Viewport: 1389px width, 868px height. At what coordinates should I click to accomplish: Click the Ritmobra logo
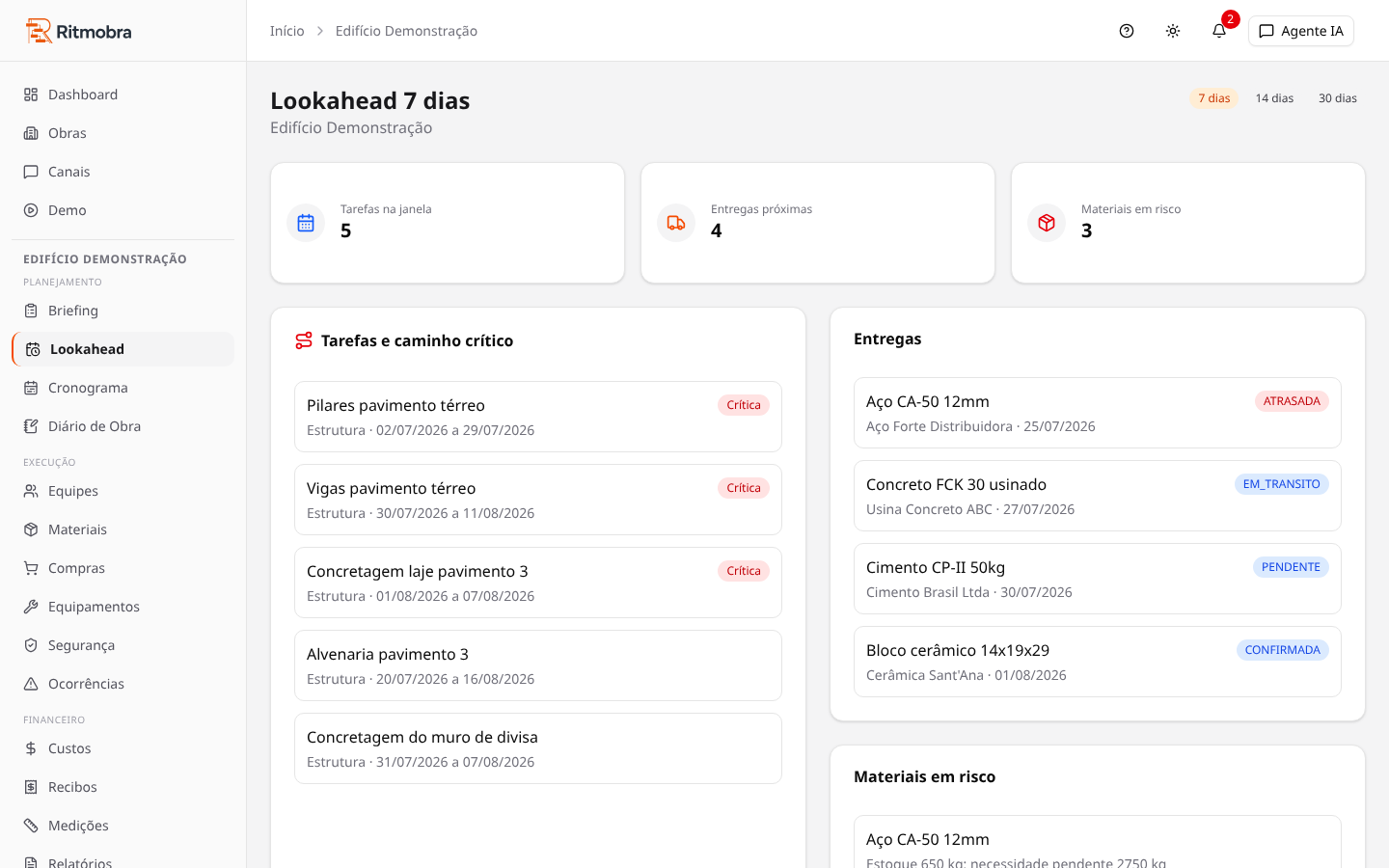[78, 31]
